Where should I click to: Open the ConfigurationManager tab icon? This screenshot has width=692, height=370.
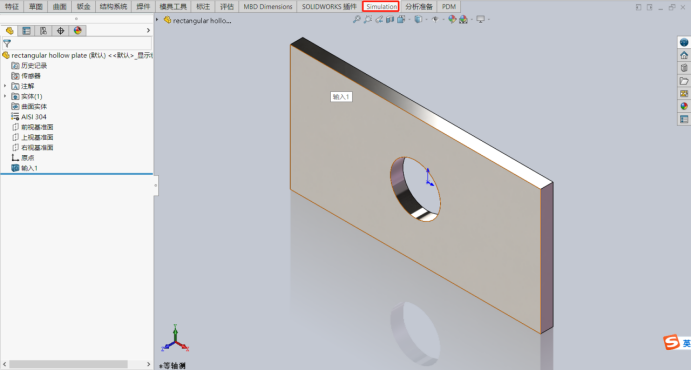(x=43, y=30)
